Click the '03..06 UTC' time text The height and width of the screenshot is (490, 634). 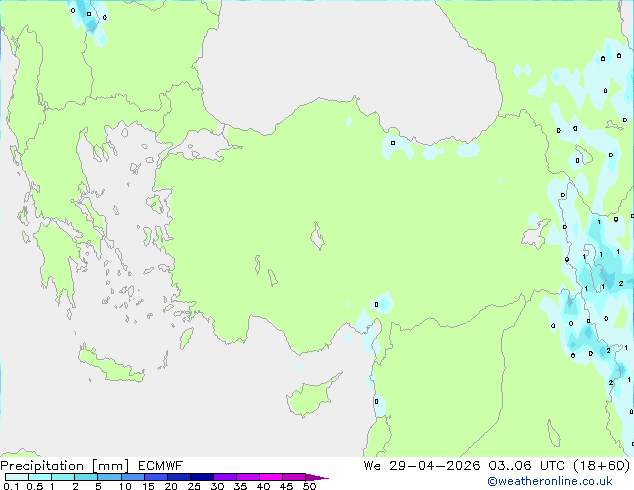coord(526,466)
